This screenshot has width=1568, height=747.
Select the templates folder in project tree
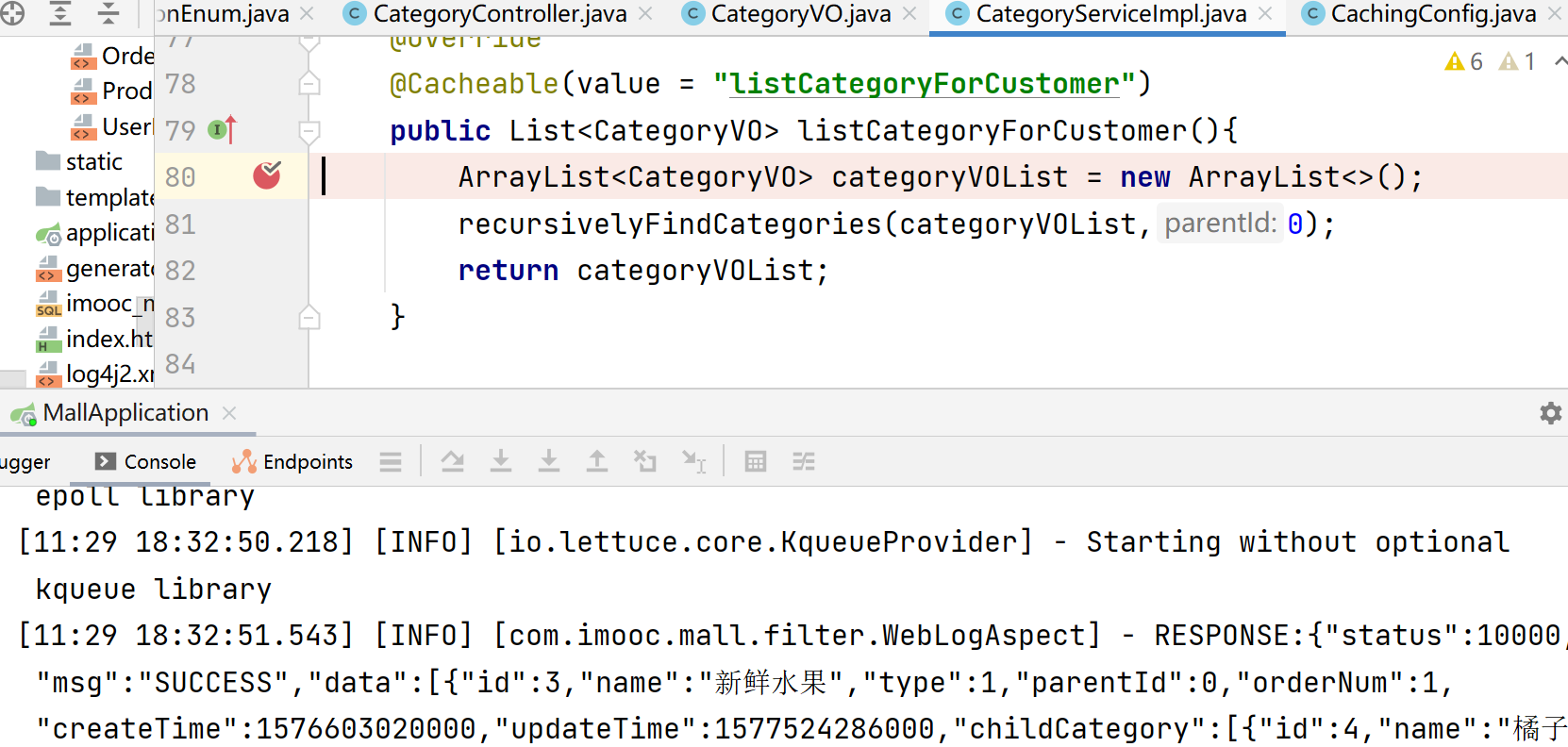[x=94, y=197]
